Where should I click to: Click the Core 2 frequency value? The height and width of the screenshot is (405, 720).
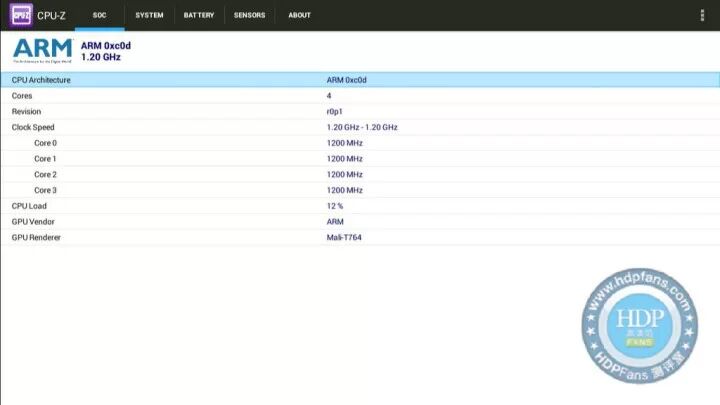[344, 174]
